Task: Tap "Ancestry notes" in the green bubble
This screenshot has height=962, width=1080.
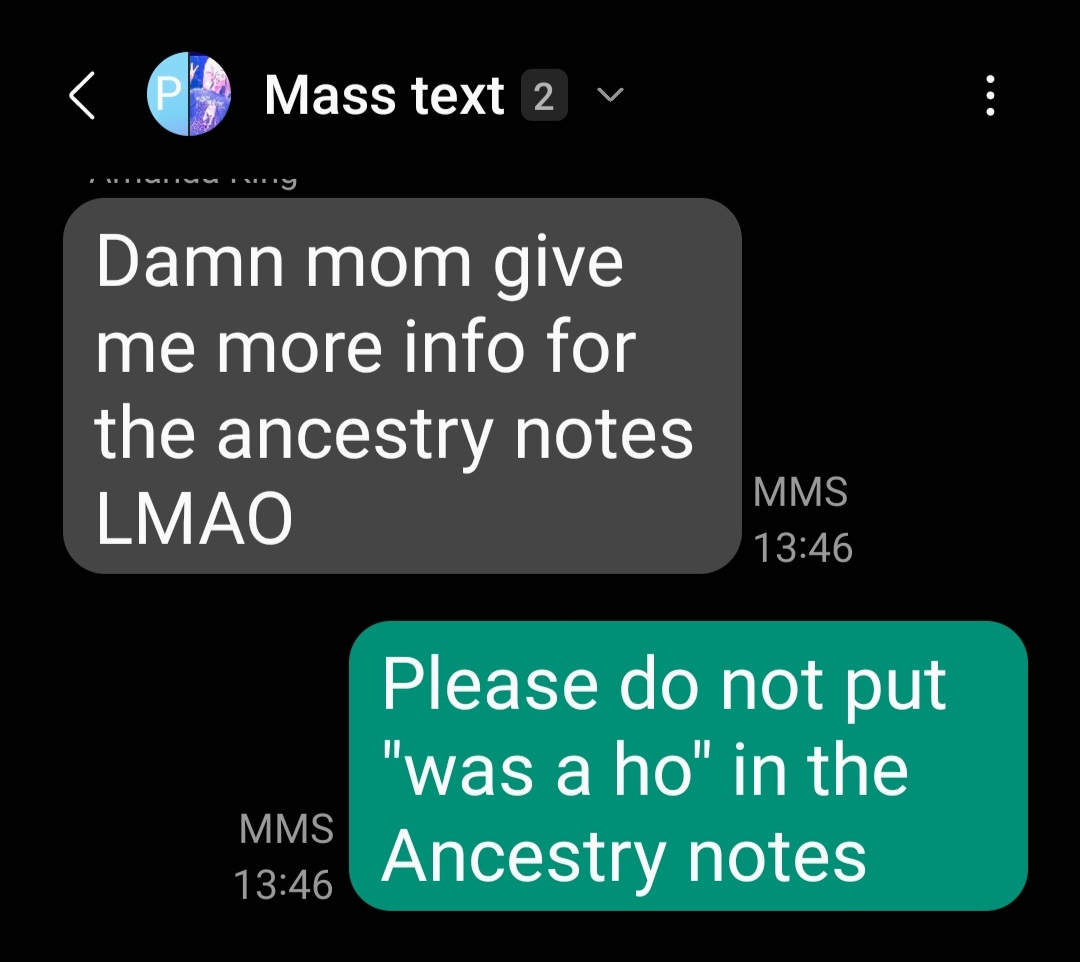Action: [x=623, y=856]
